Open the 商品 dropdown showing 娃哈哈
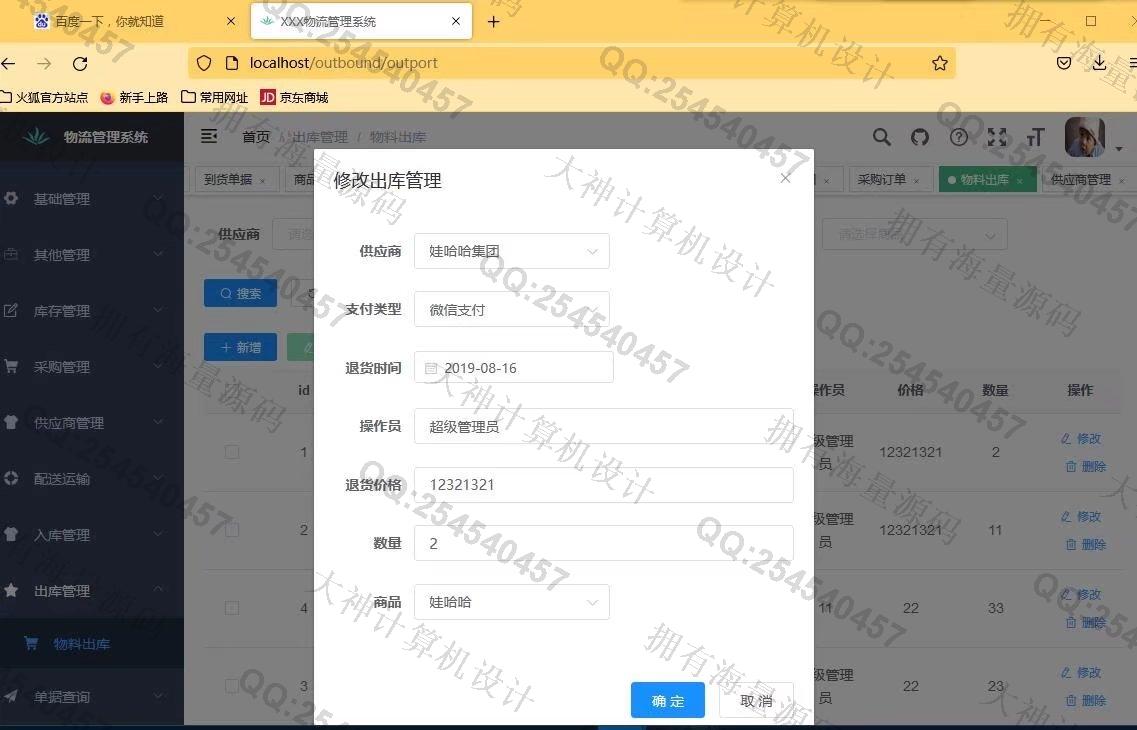 [511, 602]
